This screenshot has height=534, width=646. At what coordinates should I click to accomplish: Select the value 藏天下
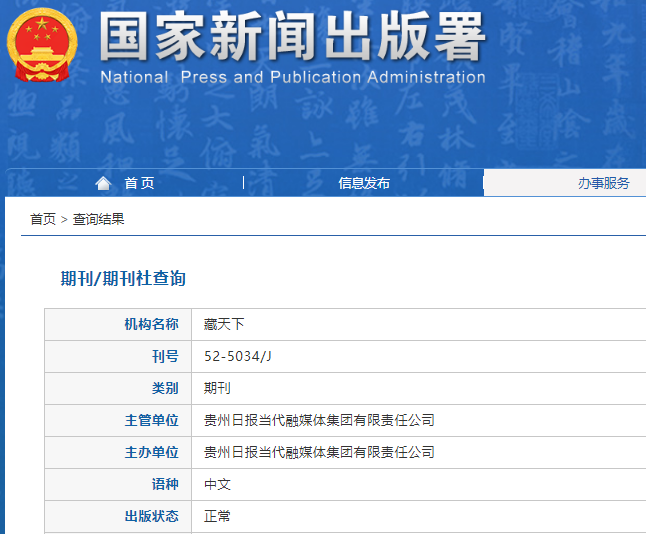224,324
